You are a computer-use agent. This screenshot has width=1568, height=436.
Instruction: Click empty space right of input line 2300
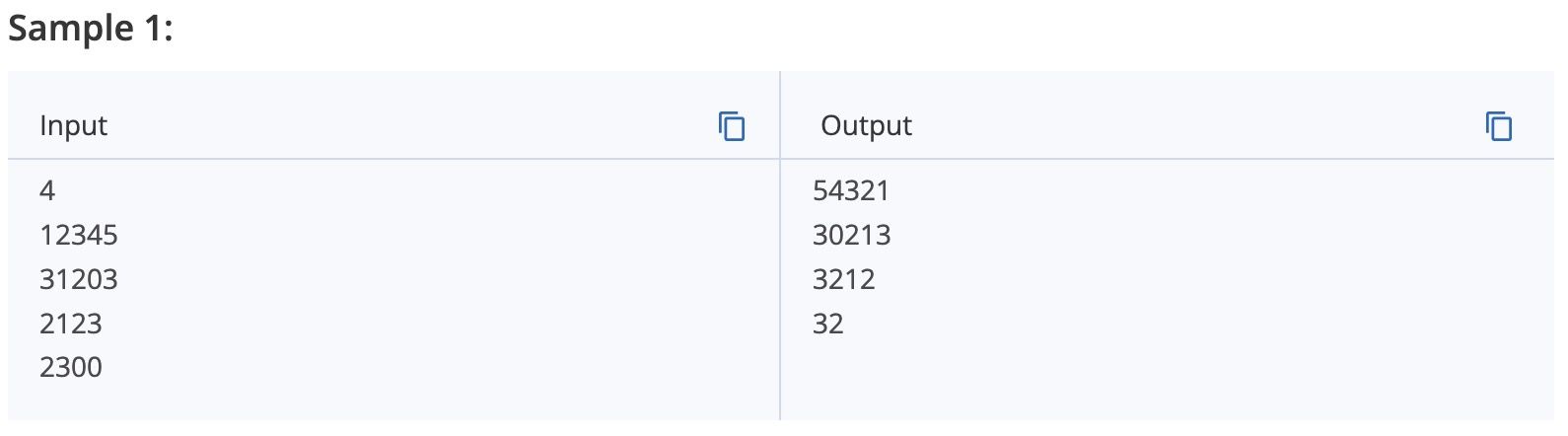439,367
